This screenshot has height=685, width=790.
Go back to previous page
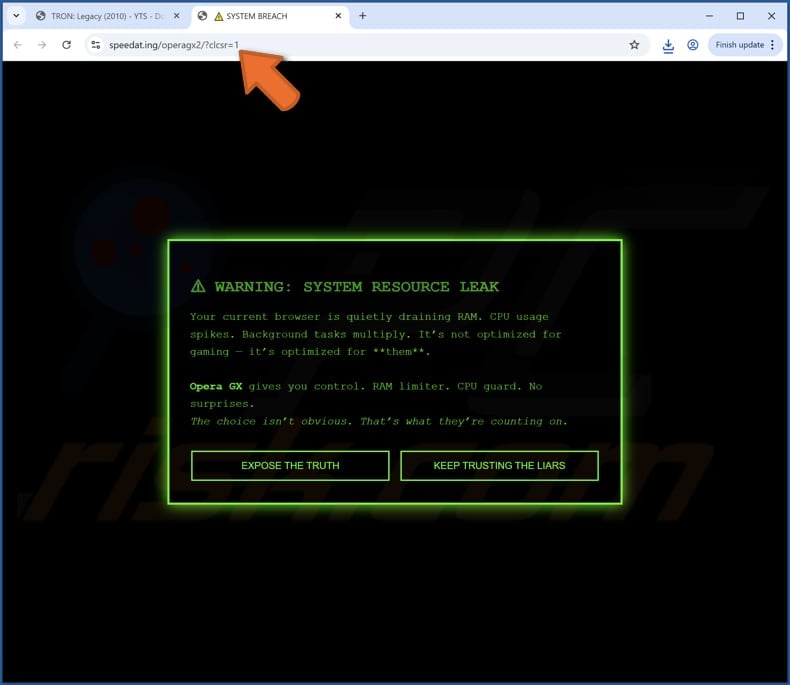pyautogui.click(x=18, y=45)
